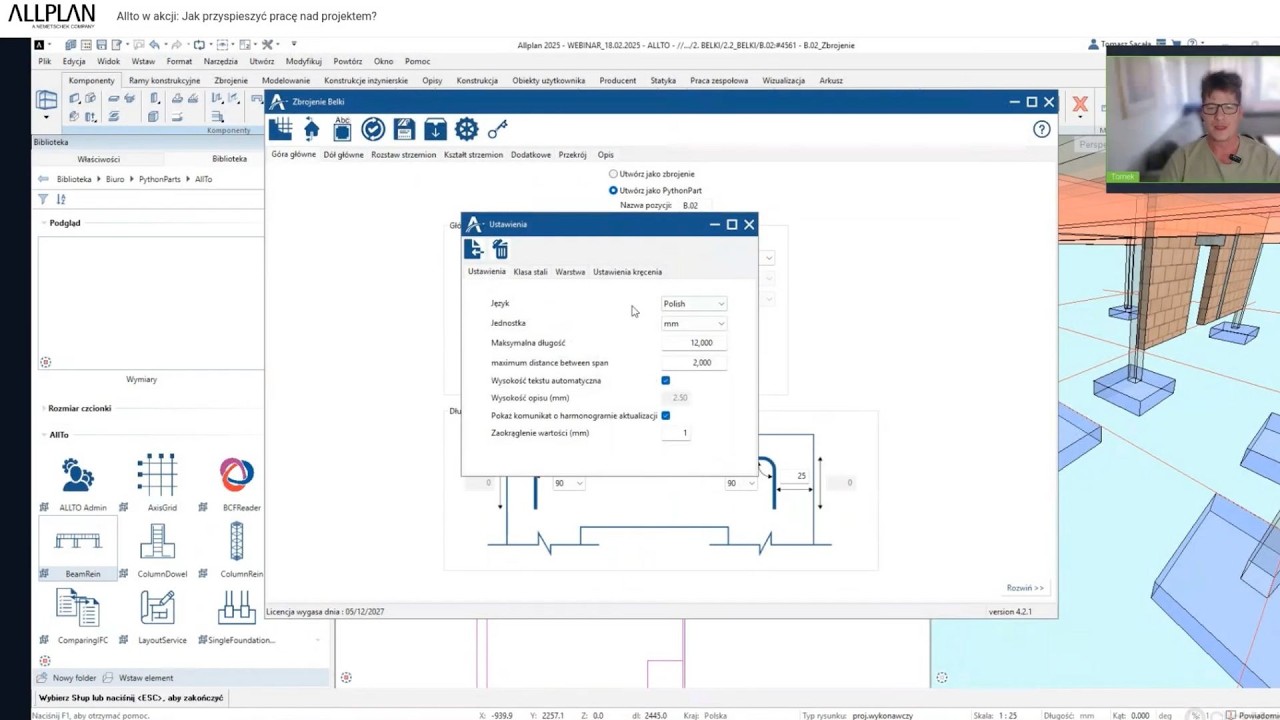Open dropdown under large window icon in ribbon
Image resolution: width=1280 pixels, height=720 pixels.
[46, 117]
